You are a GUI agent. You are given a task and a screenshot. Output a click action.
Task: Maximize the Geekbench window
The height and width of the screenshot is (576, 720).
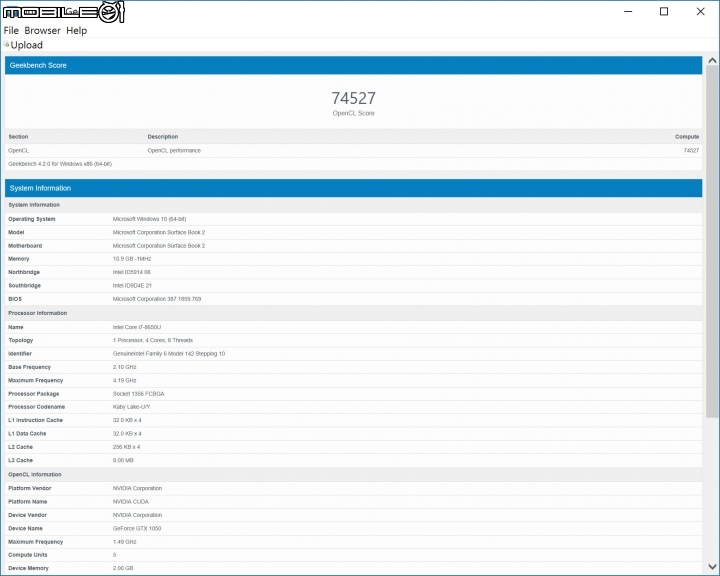tap(664, 11)
